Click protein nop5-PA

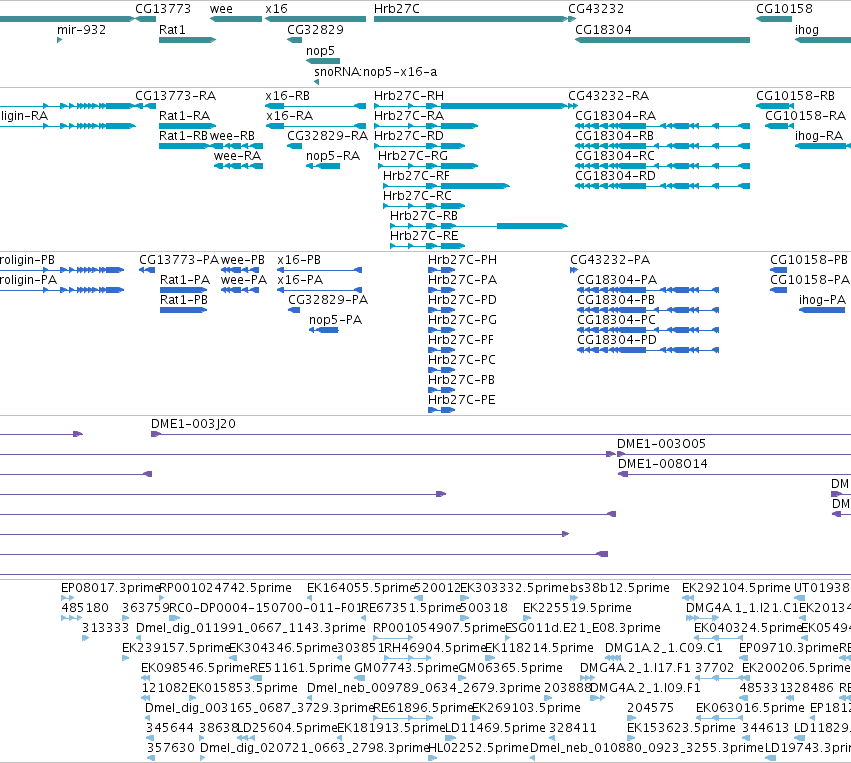pos(335,320)
